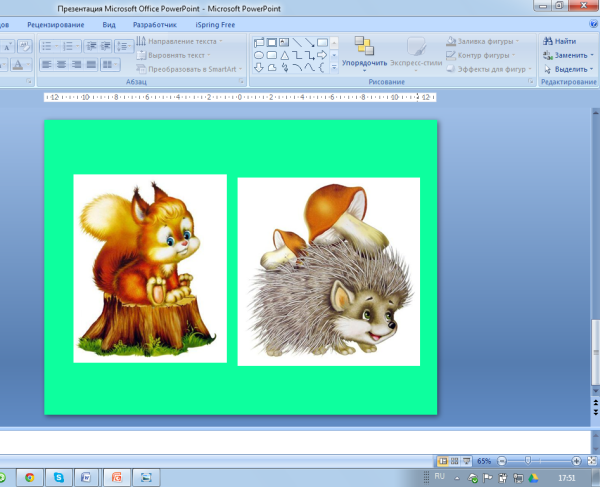
Task: Click the bulleted list icon
Action: tap(46, 45)
